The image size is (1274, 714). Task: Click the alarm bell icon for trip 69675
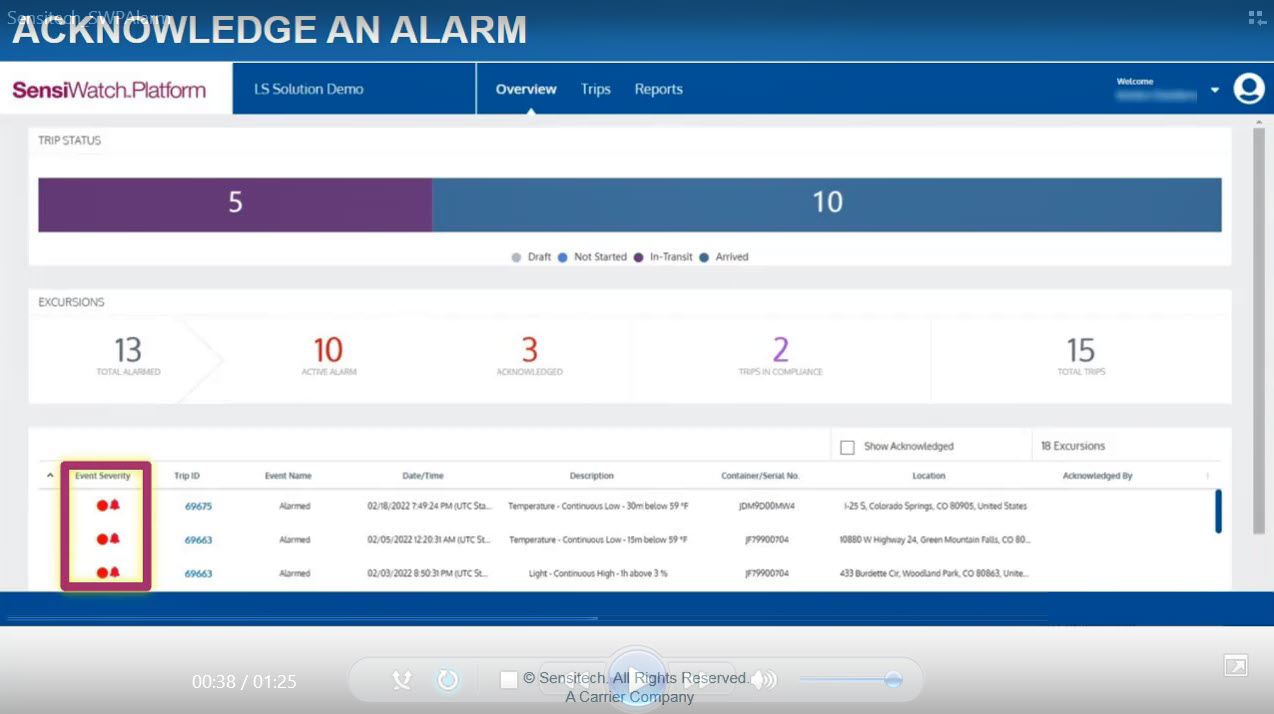114,506
